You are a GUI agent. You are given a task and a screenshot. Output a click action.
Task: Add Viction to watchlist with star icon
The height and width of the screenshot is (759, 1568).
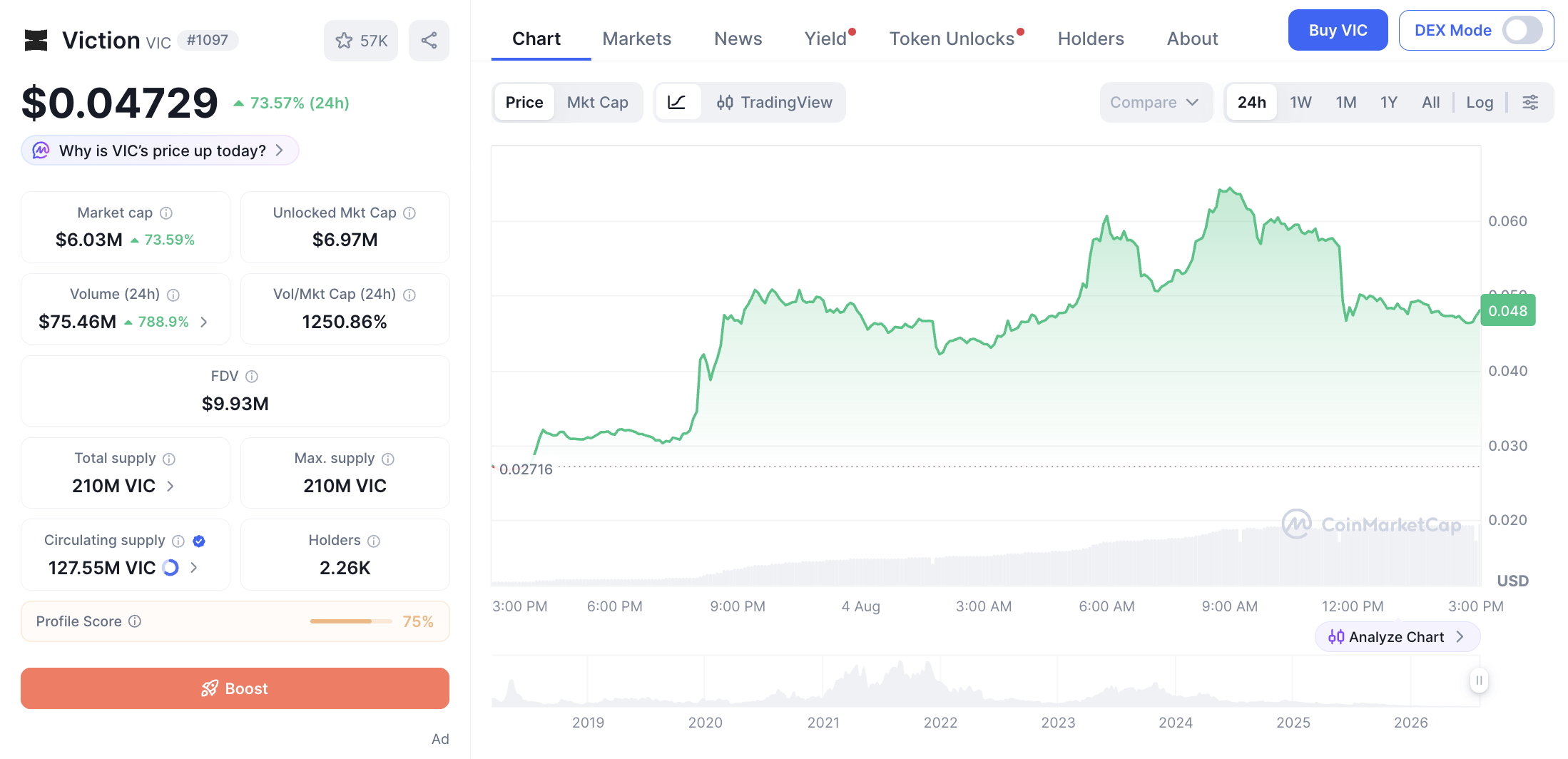click(x=361, y=41)
